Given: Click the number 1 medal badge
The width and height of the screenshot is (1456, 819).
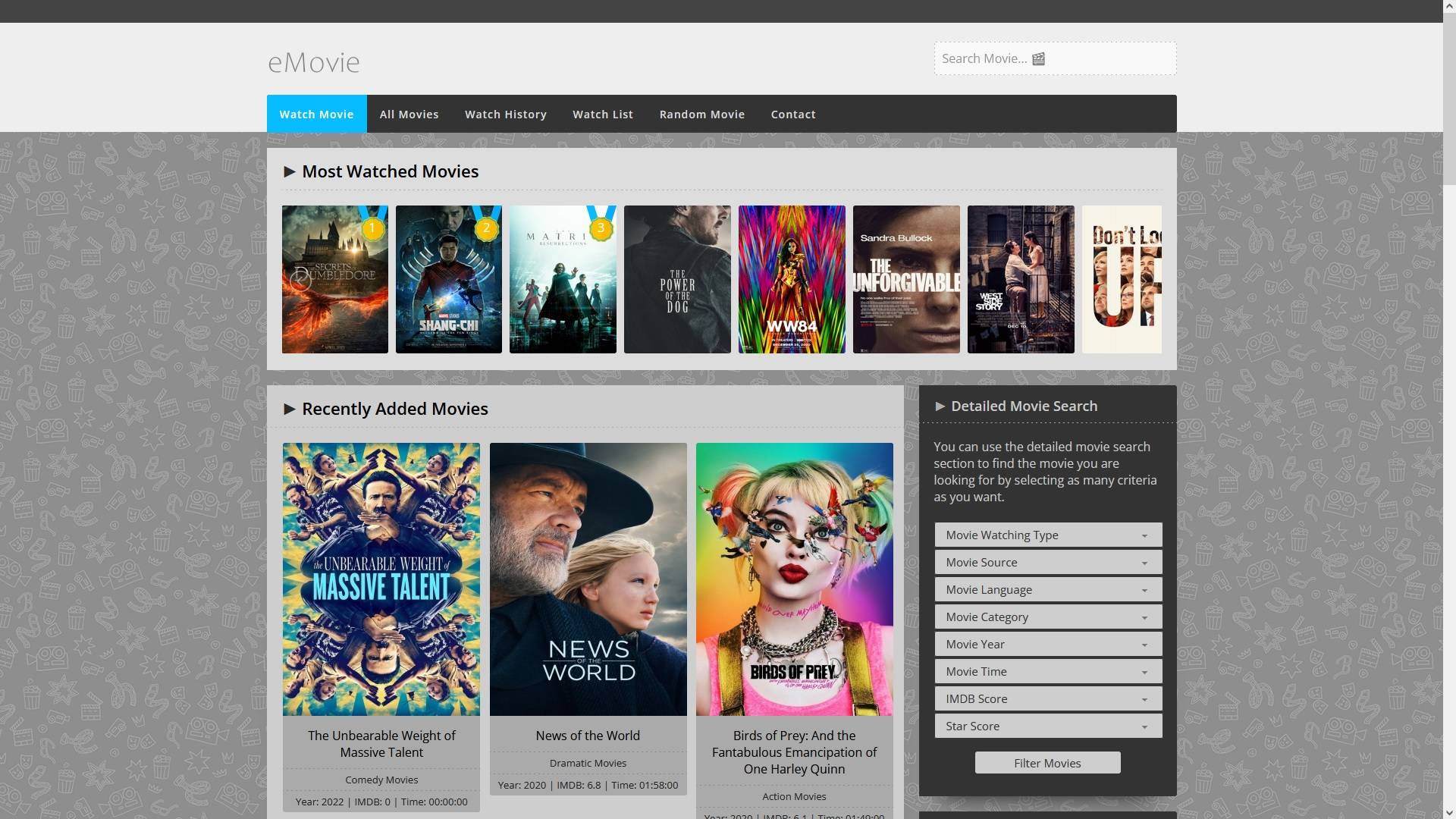Looking at the screenshot, I should click(x=372, y=227).
